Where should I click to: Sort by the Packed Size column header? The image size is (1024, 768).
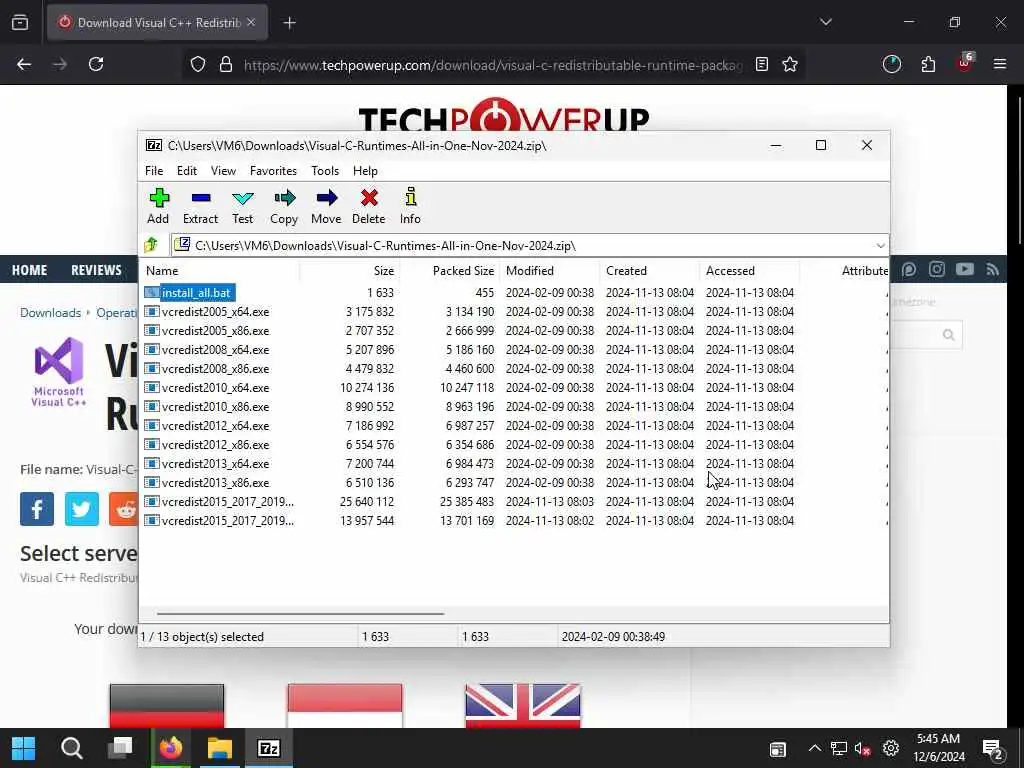pyautogui.click(x=450, y=270)
